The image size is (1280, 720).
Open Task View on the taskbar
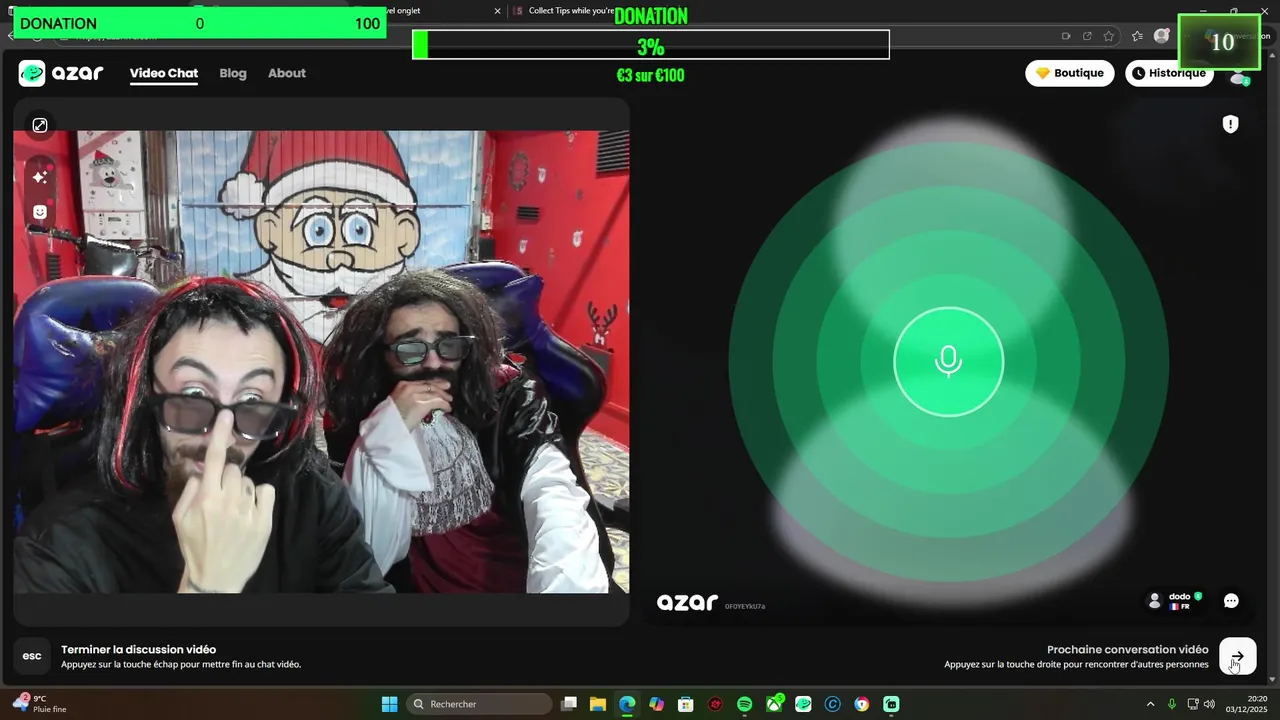click(x=569, y=704)
